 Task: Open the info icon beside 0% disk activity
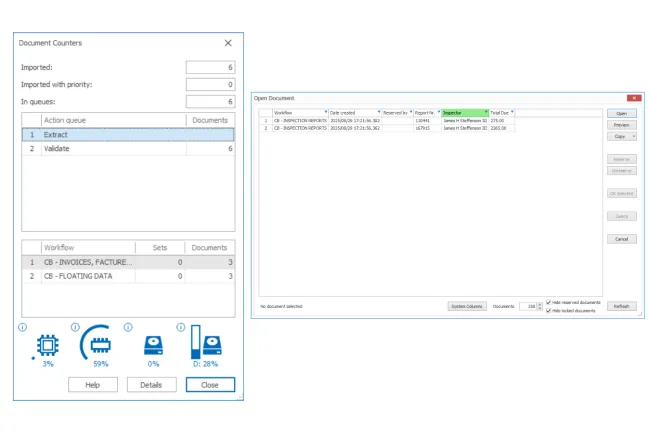pyautogui.click(x=128, y=327)
